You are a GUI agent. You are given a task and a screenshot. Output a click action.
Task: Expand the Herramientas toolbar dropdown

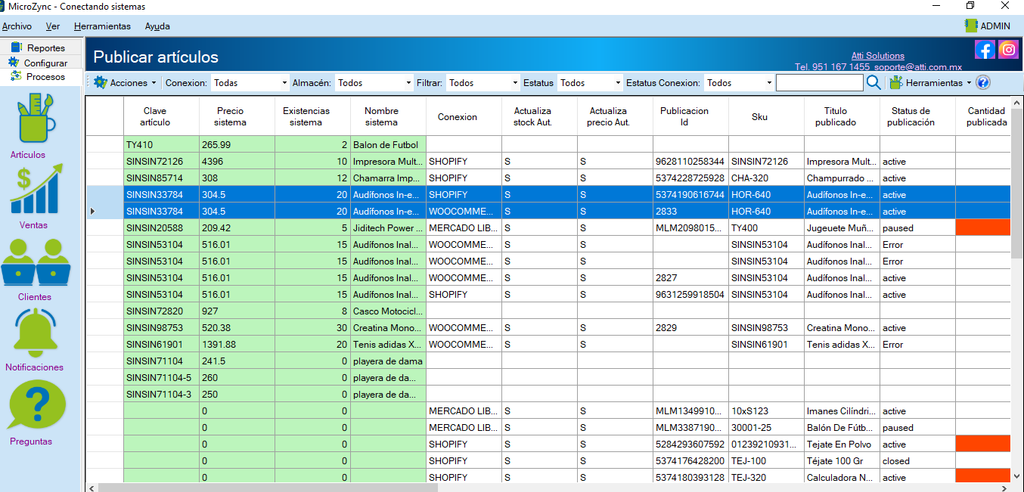pyautogui.click(x=968, y=83)
